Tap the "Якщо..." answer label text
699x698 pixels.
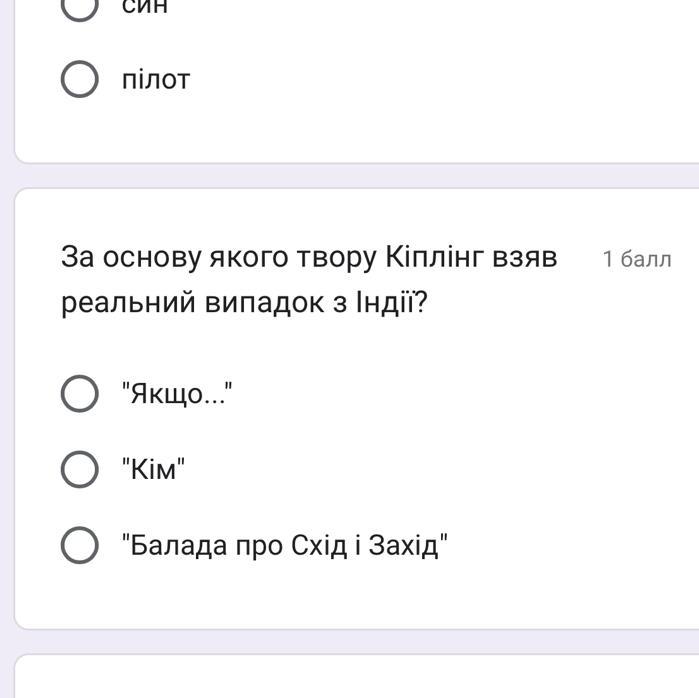(x=177, y=395)
